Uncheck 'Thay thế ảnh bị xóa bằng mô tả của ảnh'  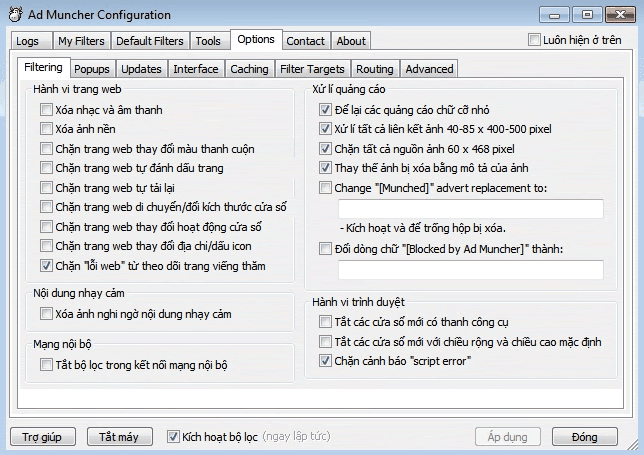coord(325,168)
